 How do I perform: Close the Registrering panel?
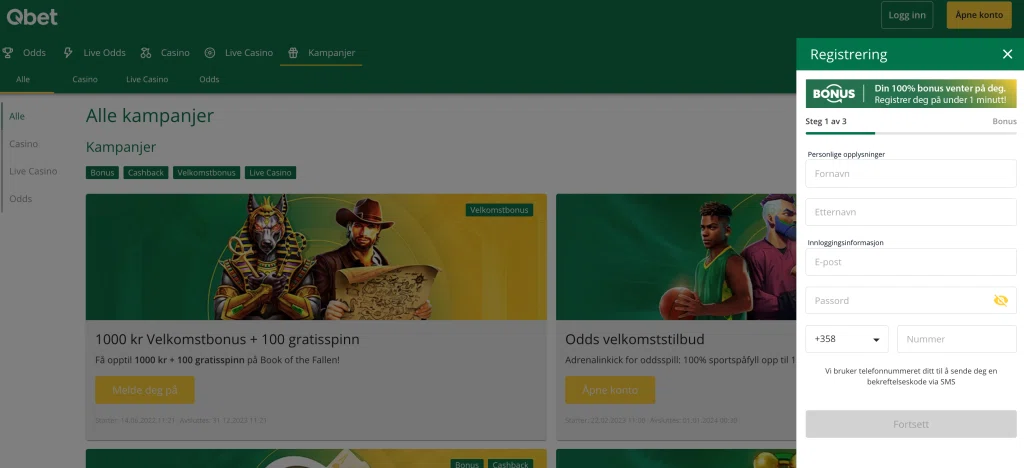[x=1007, y=54]
